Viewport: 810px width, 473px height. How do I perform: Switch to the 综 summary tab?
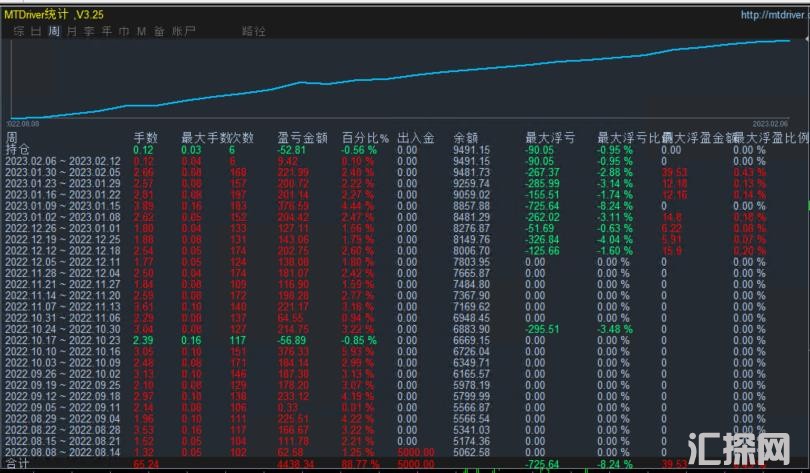[18, 32]
